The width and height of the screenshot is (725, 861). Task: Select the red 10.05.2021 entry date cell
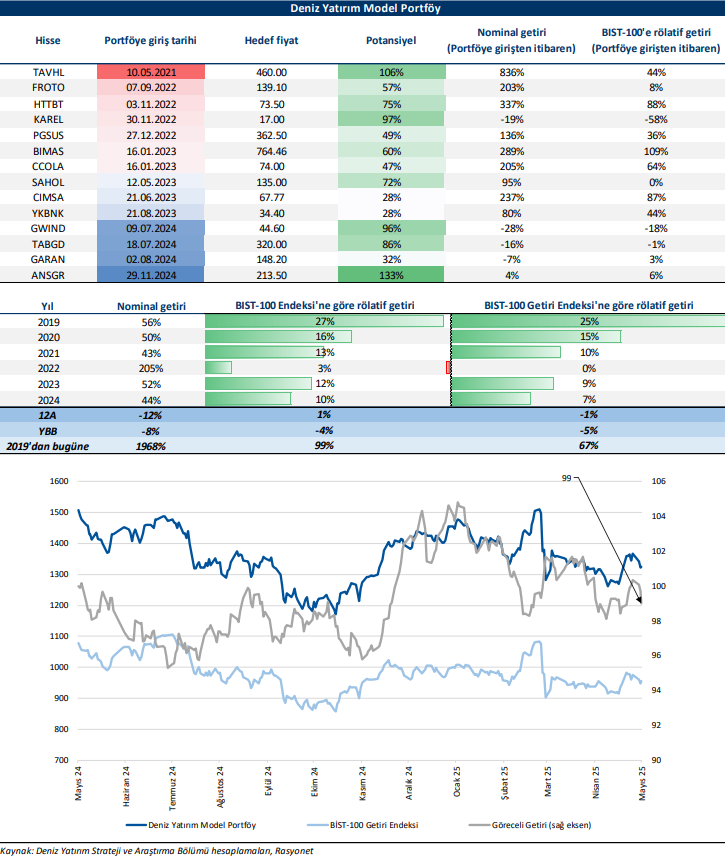(151, 72)
